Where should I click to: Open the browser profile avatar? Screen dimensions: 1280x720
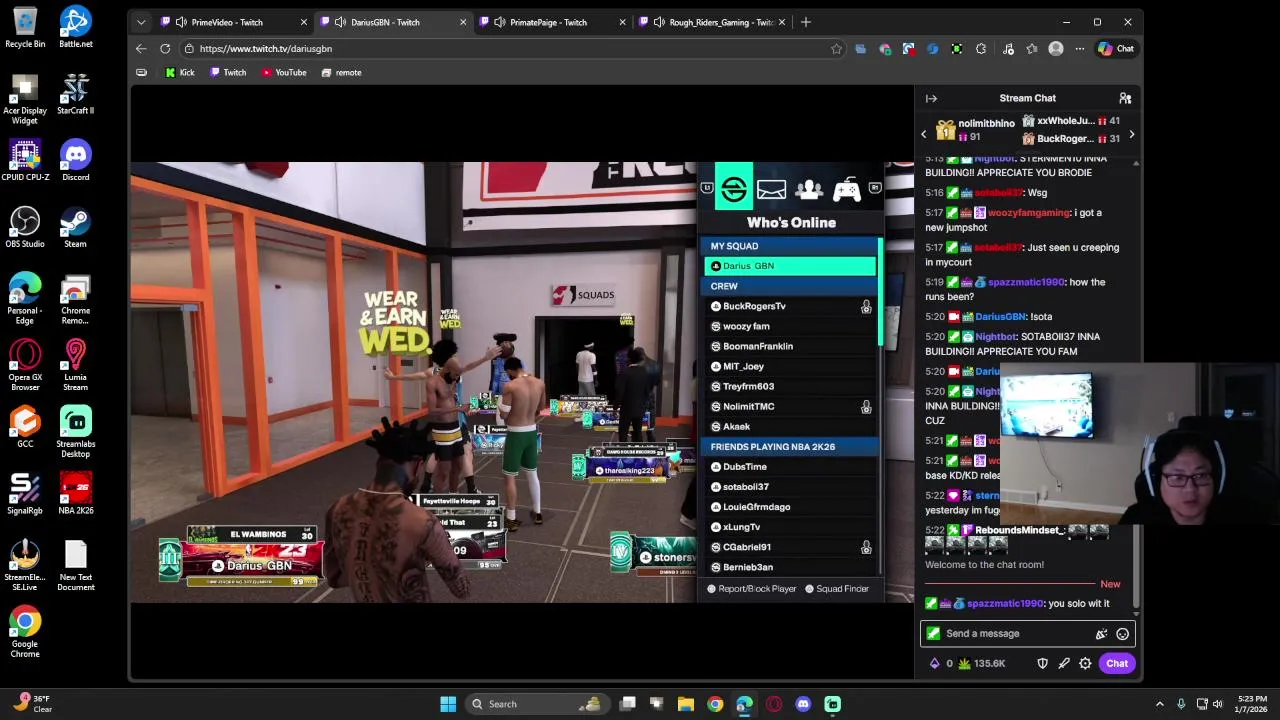[x=1055, y=48]
